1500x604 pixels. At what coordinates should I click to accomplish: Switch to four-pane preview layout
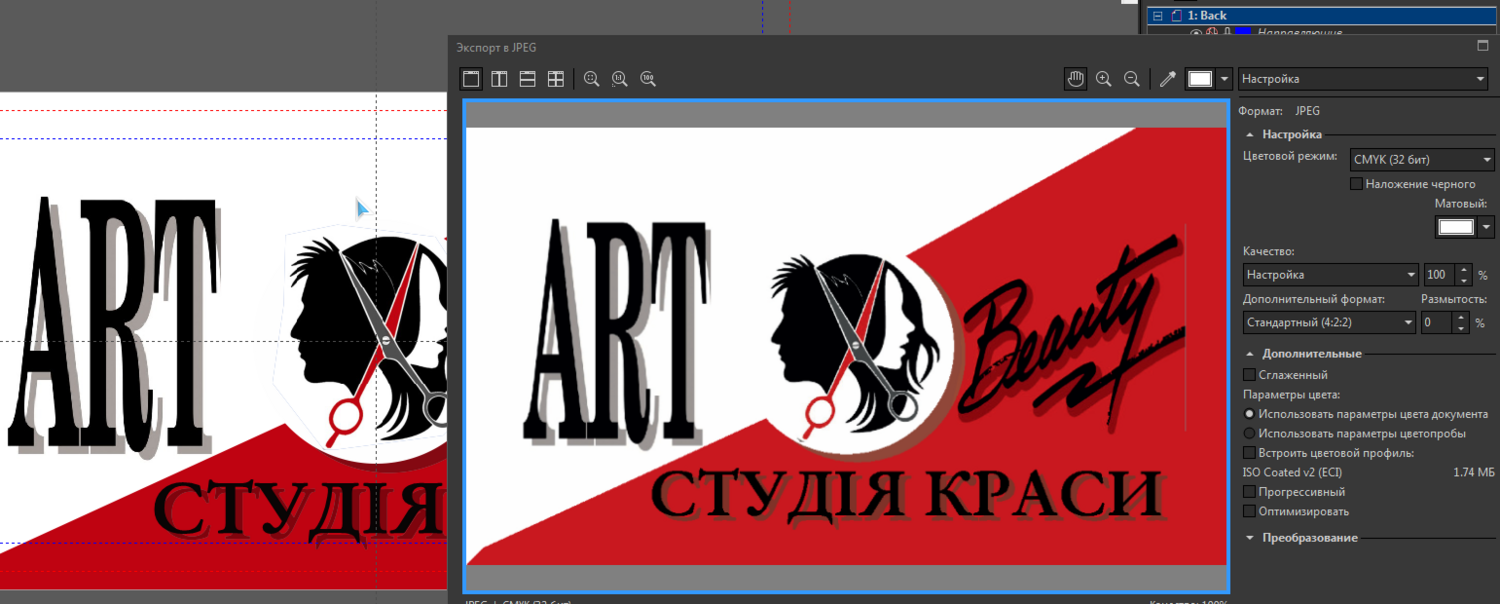tap(556, 78)
